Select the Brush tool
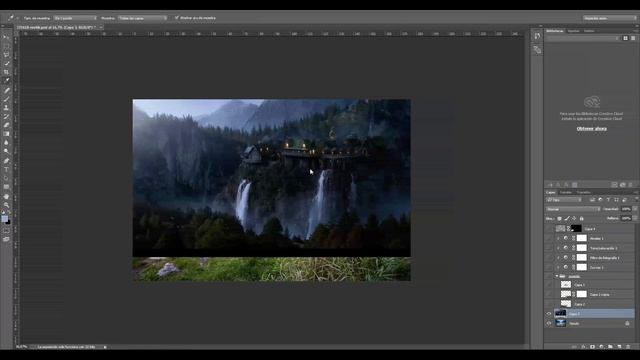This screenshot has height=360, width=640. [6, 99]
